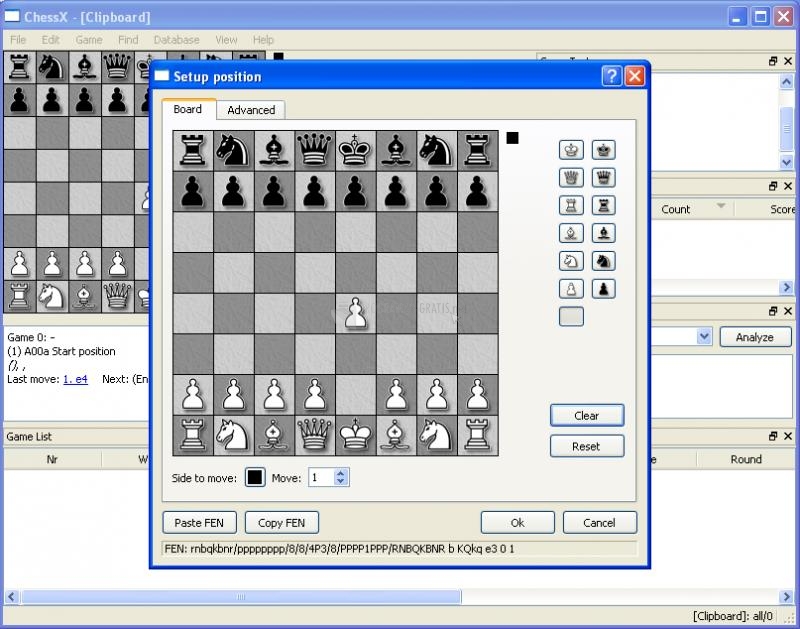The width and height of the screenshot is (800, 629).
Task: Open the Game menu in ChessX
Action: 89,40
